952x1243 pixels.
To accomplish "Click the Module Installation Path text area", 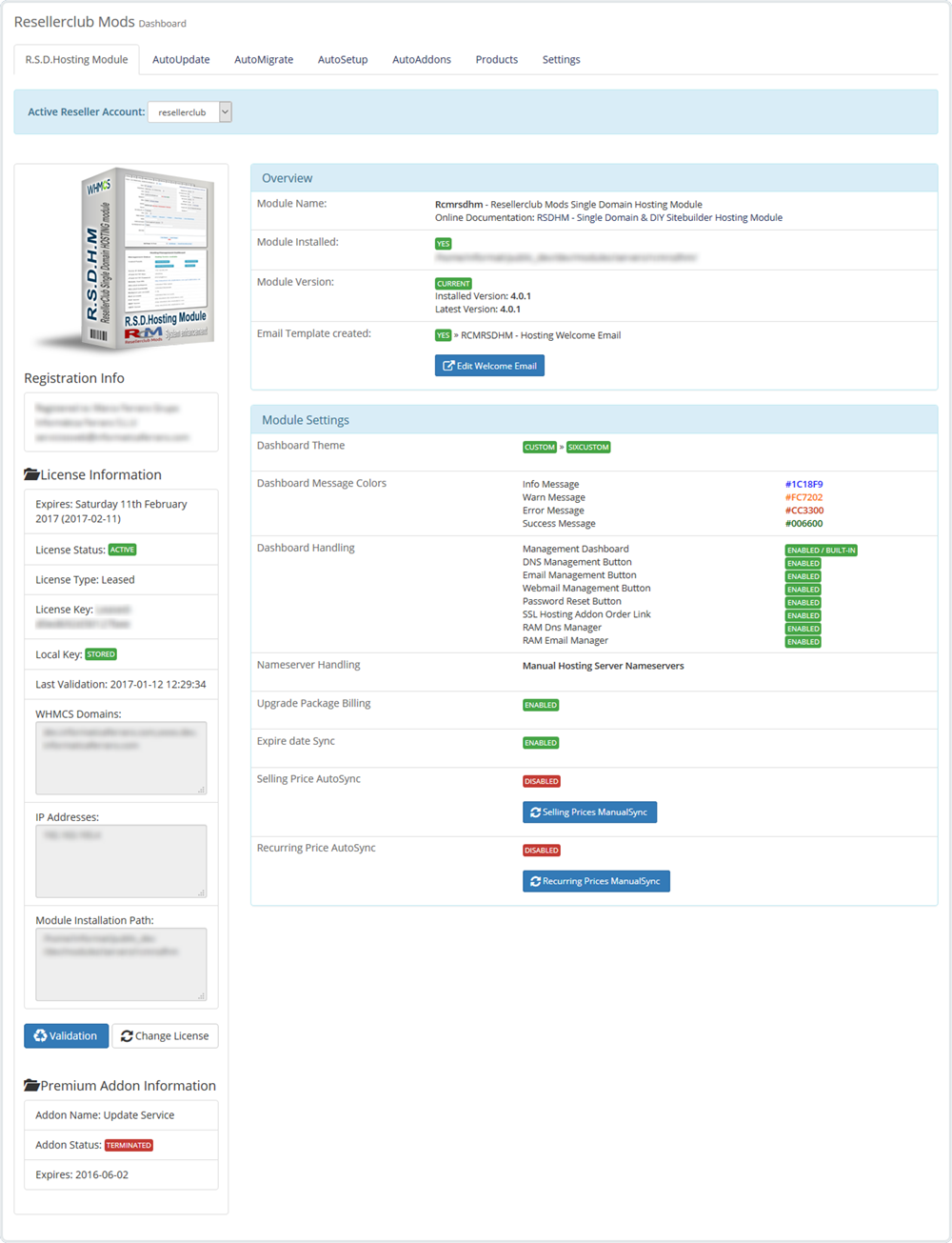I will click(x=121, y=964).
